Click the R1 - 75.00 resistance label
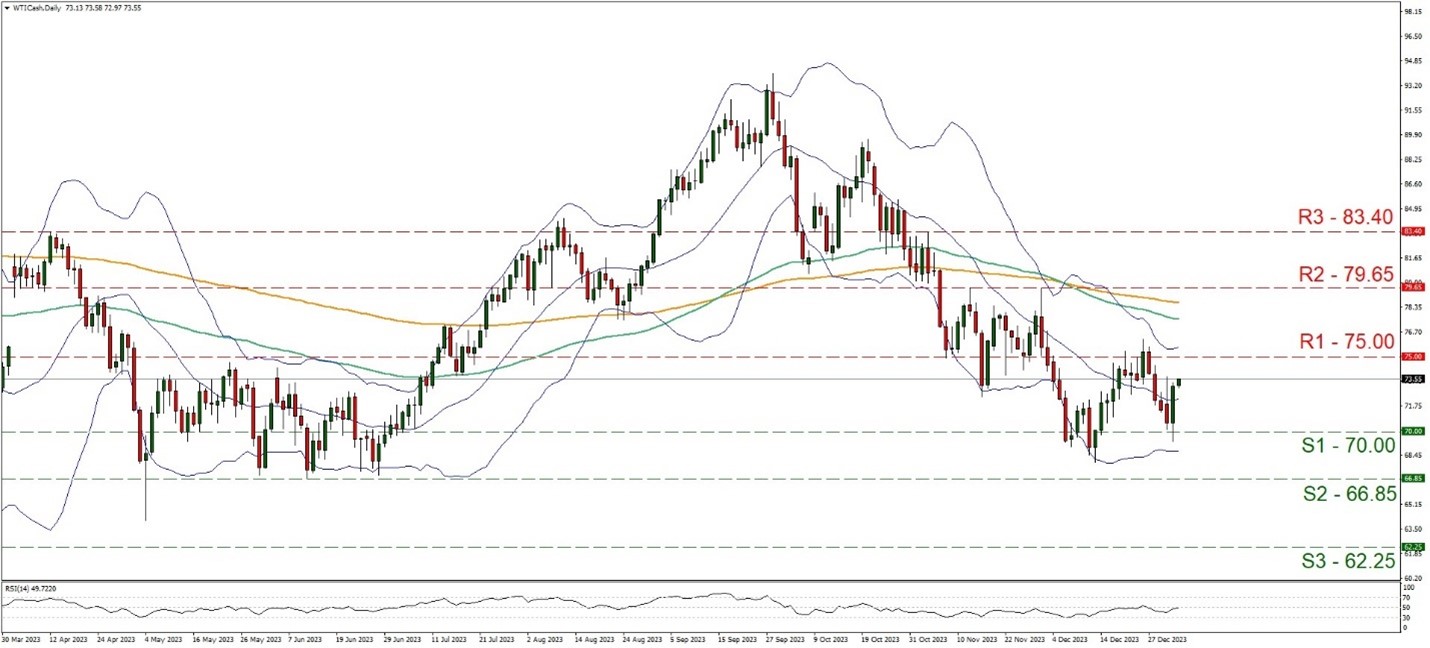 click(x=1345, y=342)
